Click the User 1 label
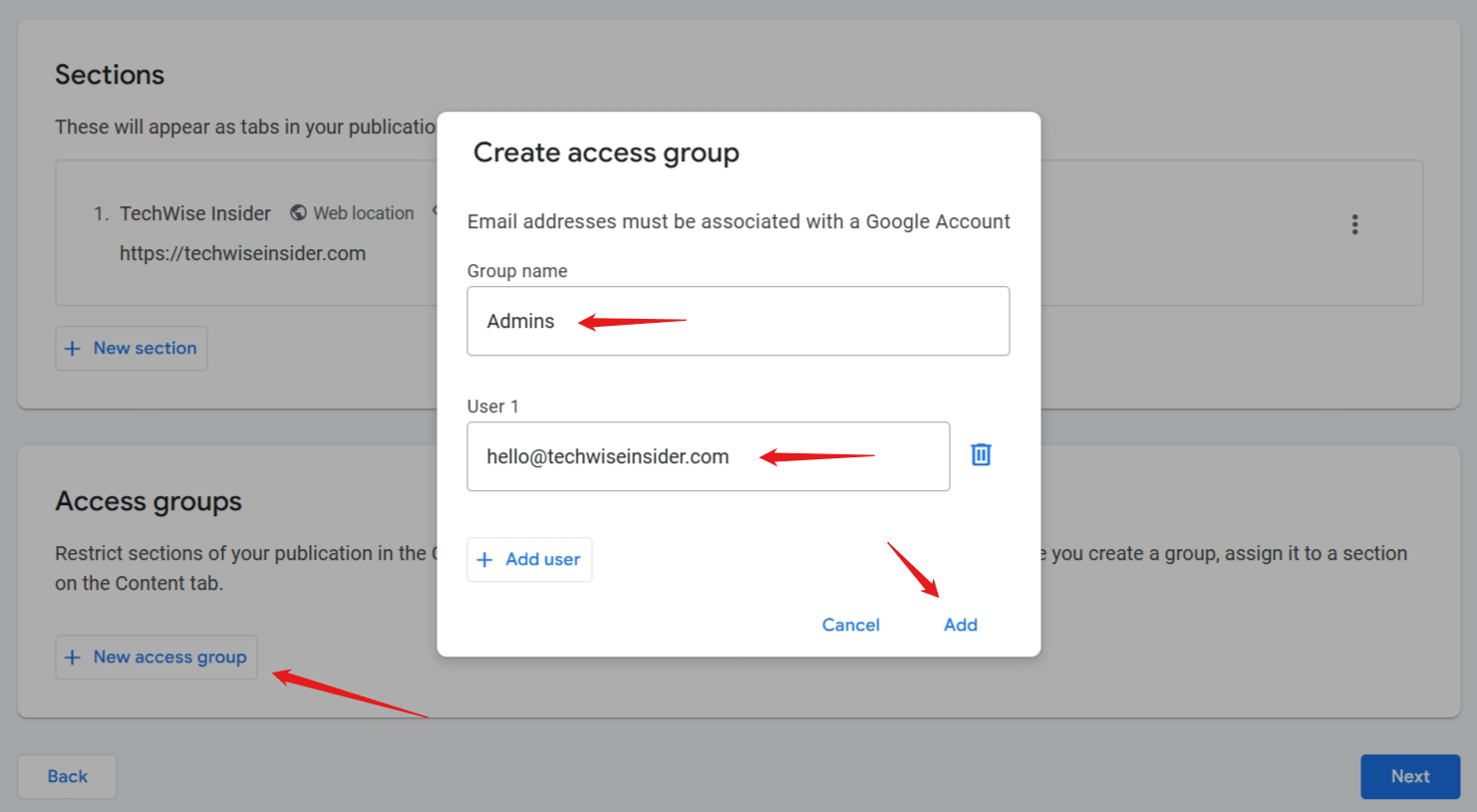 (x=493, y=406)
